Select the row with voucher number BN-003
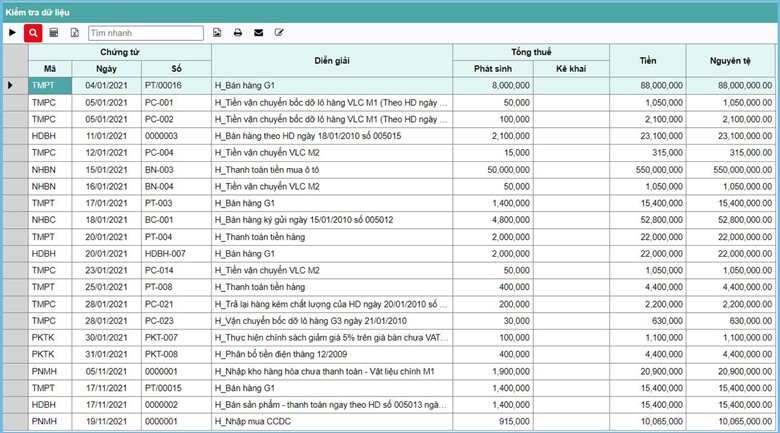Image resolution: width=780 pixels, height=433 pixels. [x=175, y=170]
